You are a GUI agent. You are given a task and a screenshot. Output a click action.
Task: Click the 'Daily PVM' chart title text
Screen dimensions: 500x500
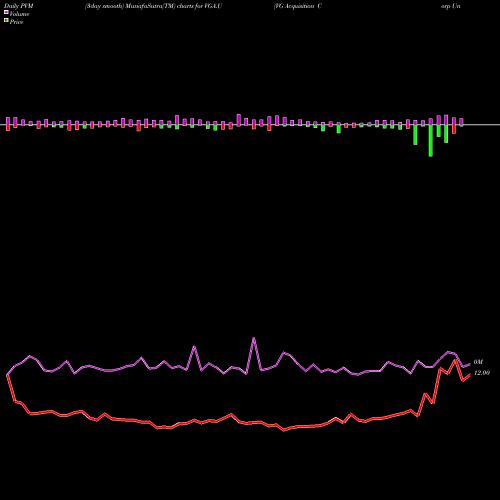[19, 6]
